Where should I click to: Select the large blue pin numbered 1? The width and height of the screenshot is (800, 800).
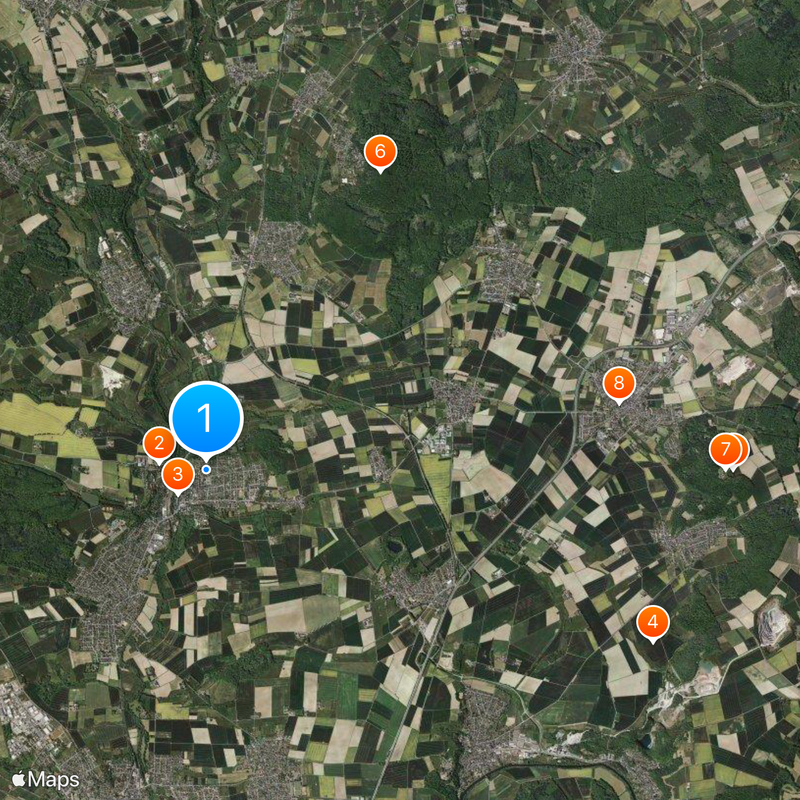206,417
